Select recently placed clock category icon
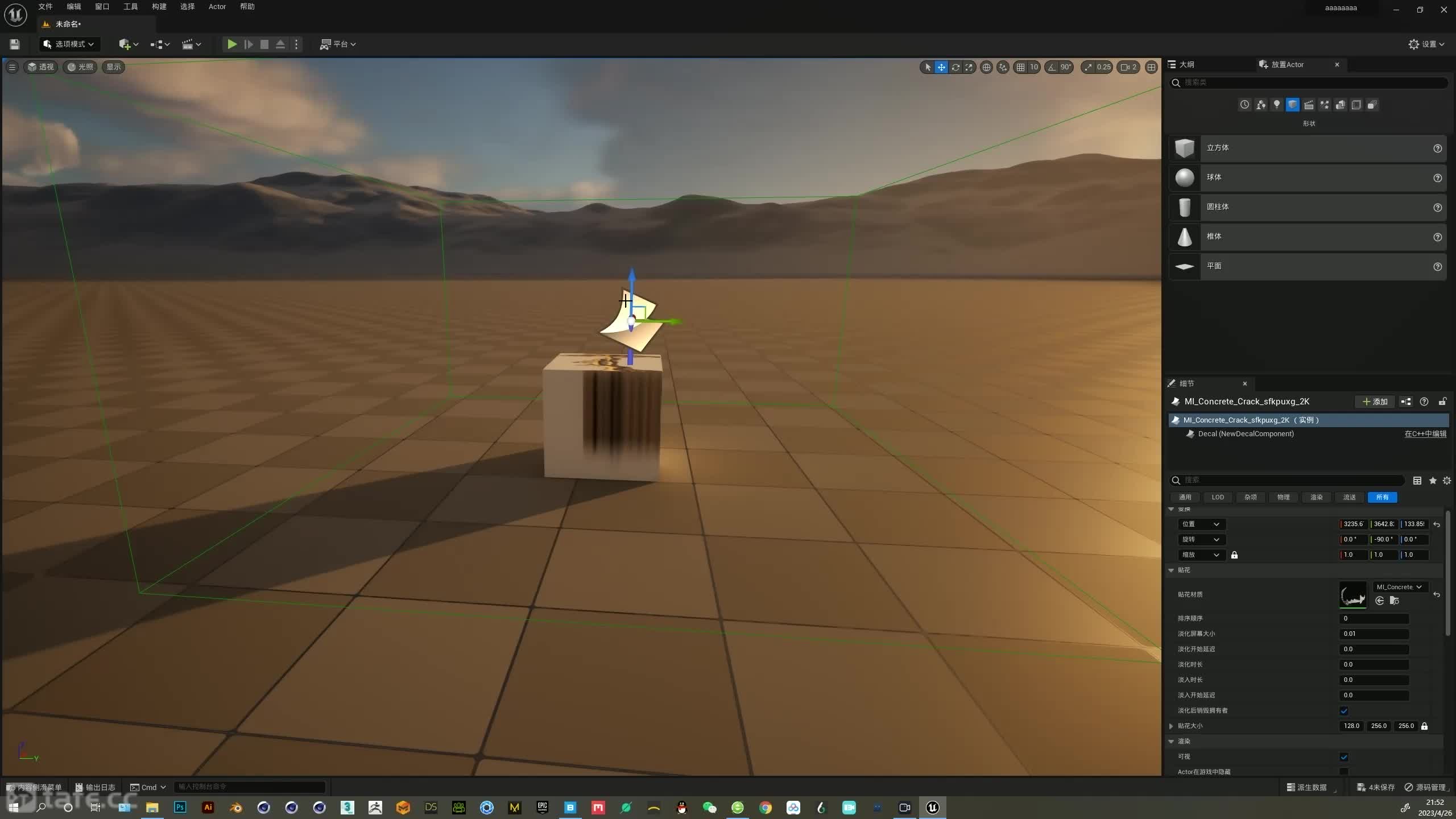Screen dimensions: 1456x819 click(1244, 105)
